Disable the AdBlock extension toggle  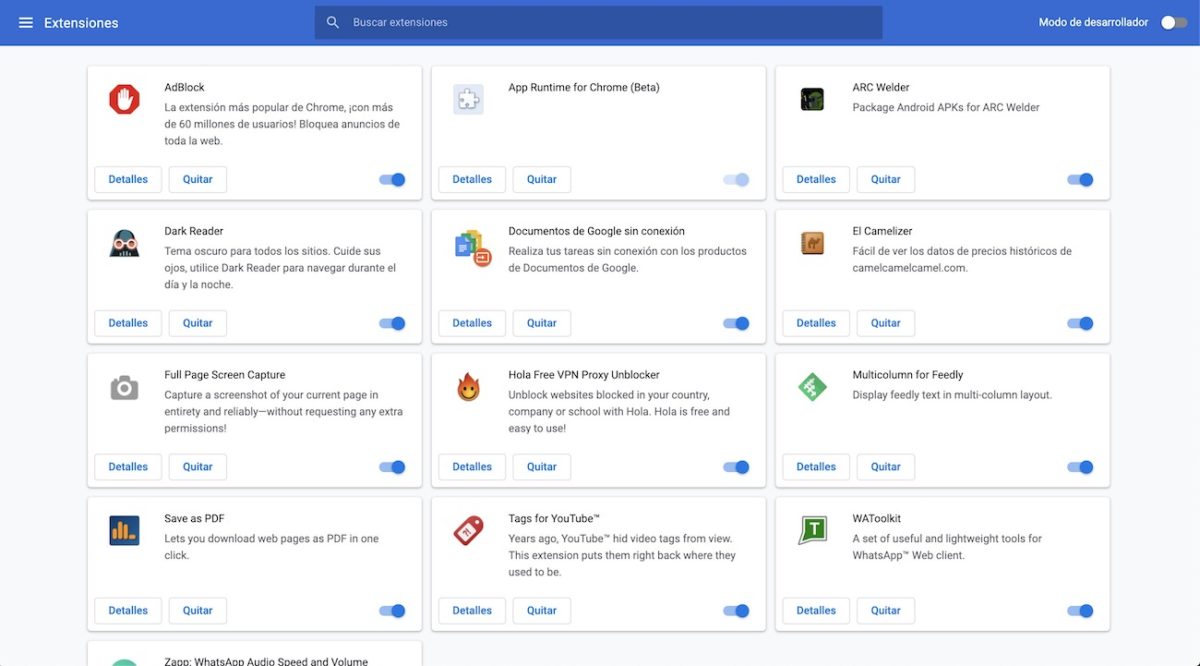[392, 180]
